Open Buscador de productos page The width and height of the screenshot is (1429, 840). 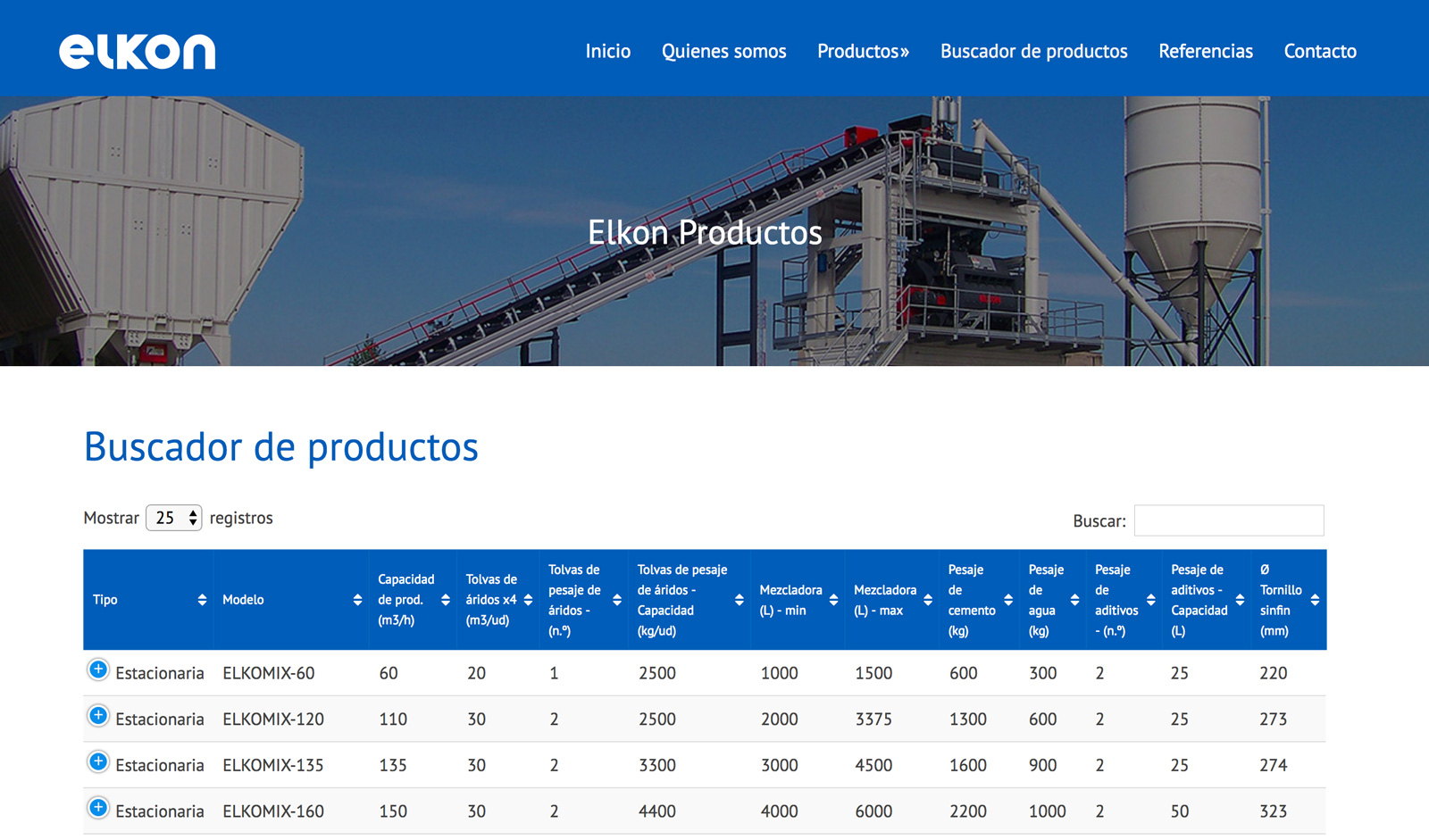point(1034,51)
